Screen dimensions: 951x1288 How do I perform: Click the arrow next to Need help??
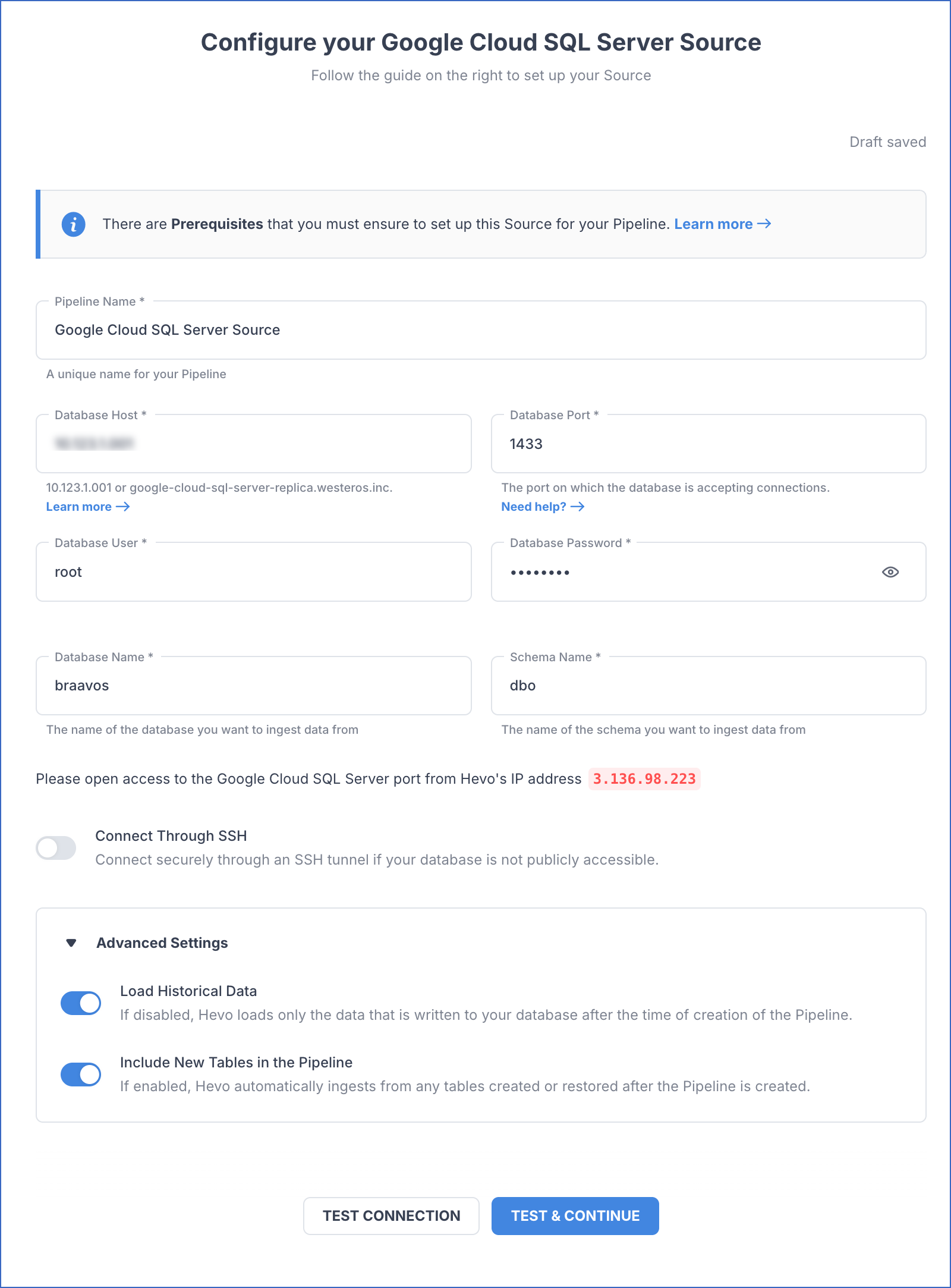coord(578,507)
